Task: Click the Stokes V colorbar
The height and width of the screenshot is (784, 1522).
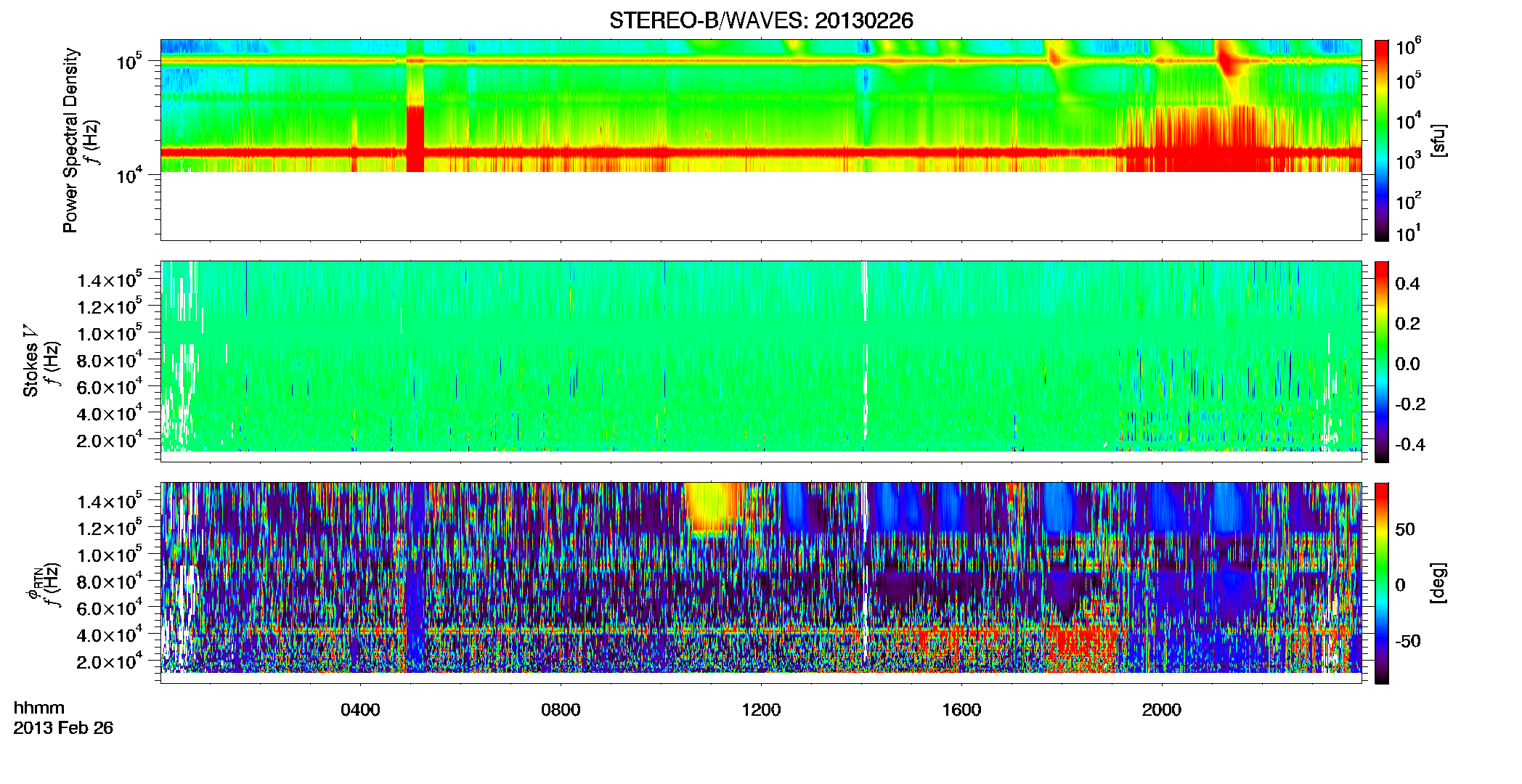Action: point(1382,362)
